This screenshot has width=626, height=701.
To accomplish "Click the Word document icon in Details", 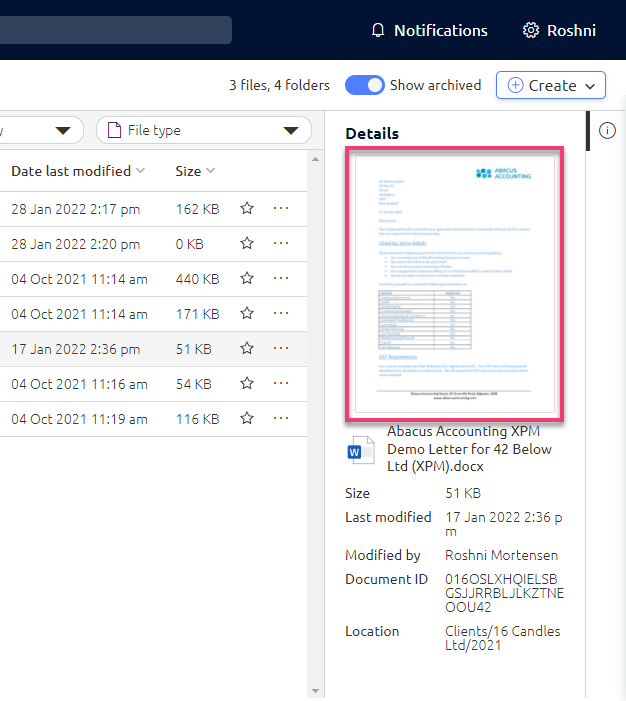I will 358,451.
